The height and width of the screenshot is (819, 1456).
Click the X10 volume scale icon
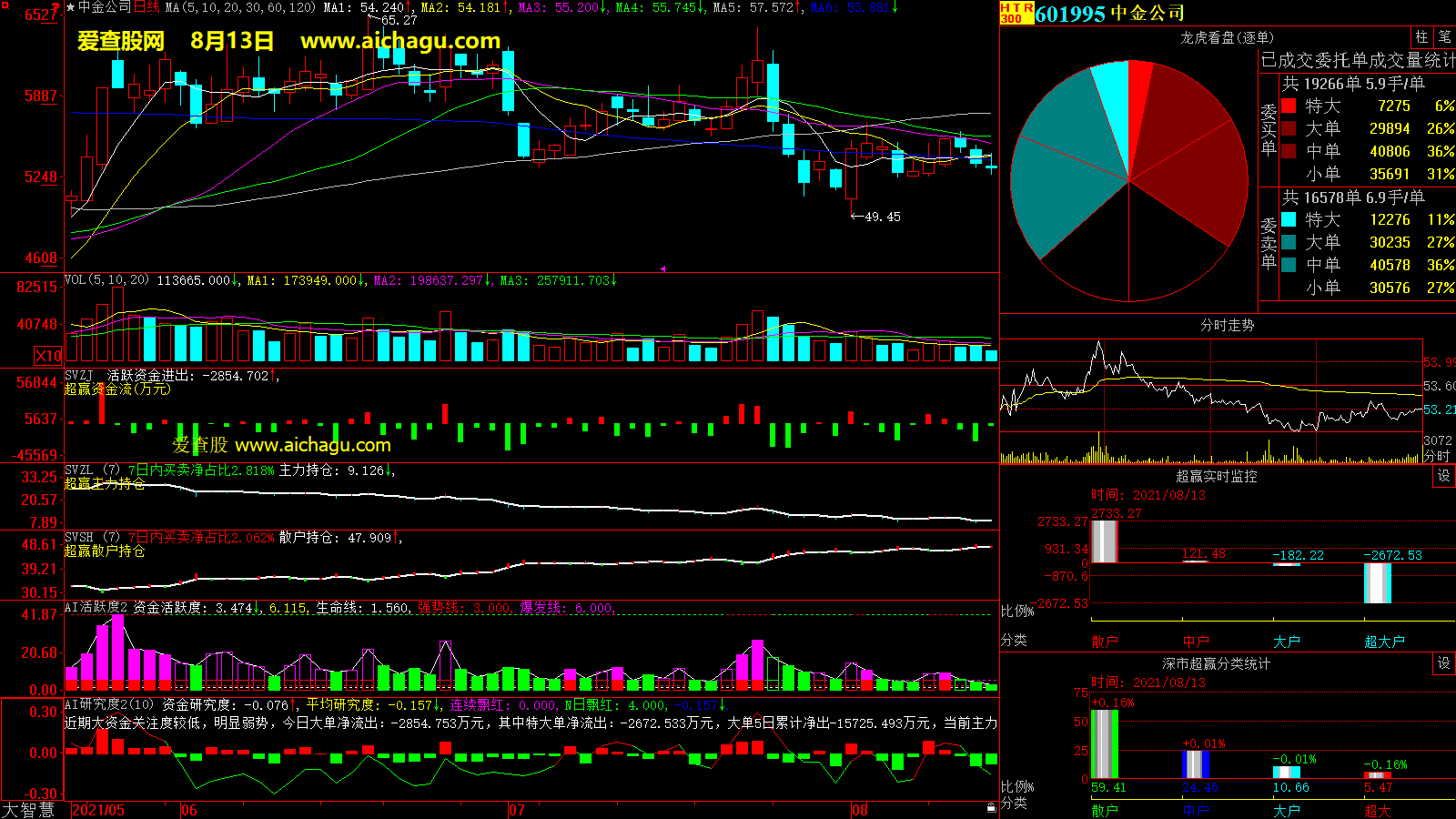(x=48, y=356)
